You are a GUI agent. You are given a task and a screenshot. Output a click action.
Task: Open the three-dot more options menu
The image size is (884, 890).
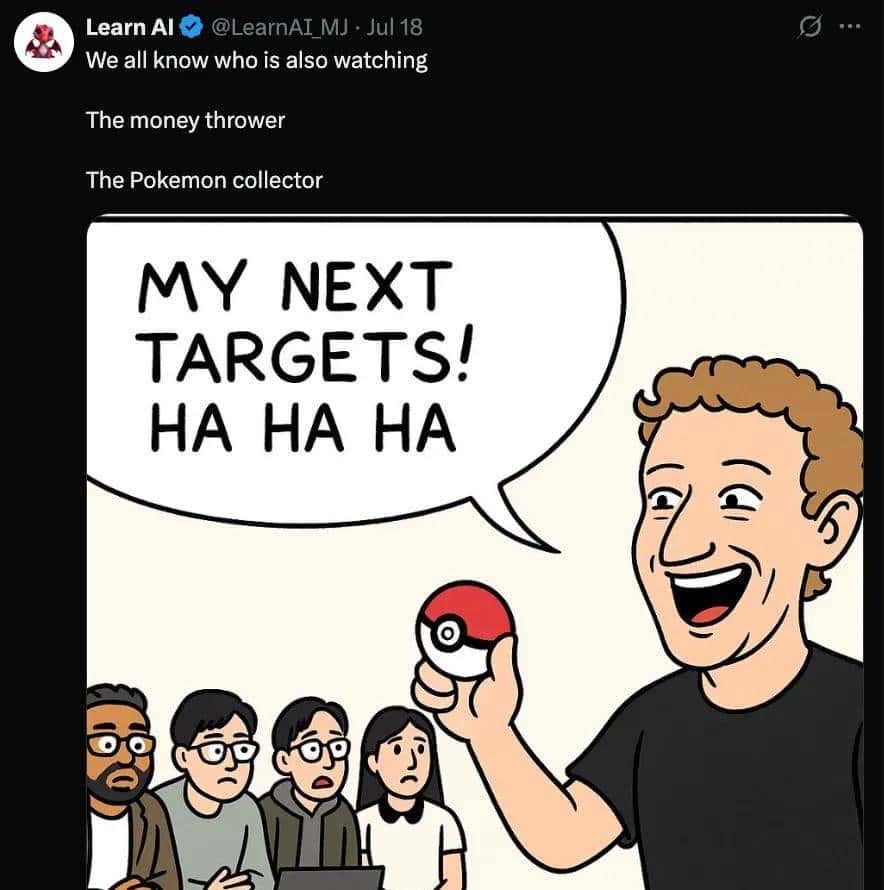point(849,27)
